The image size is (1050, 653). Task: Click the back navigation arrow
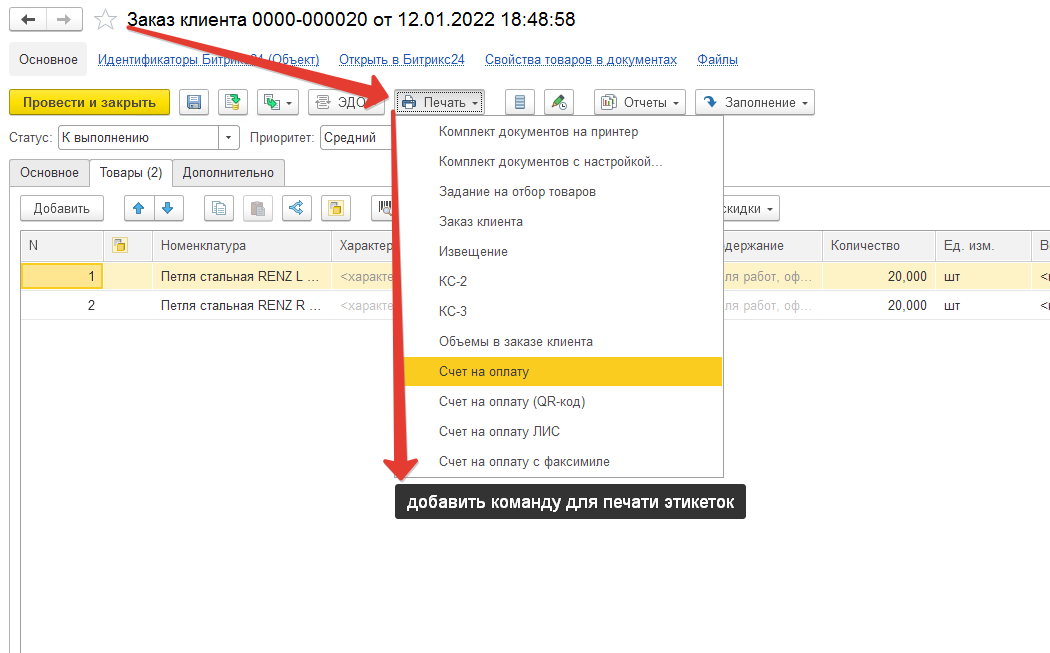pos(29,20)
